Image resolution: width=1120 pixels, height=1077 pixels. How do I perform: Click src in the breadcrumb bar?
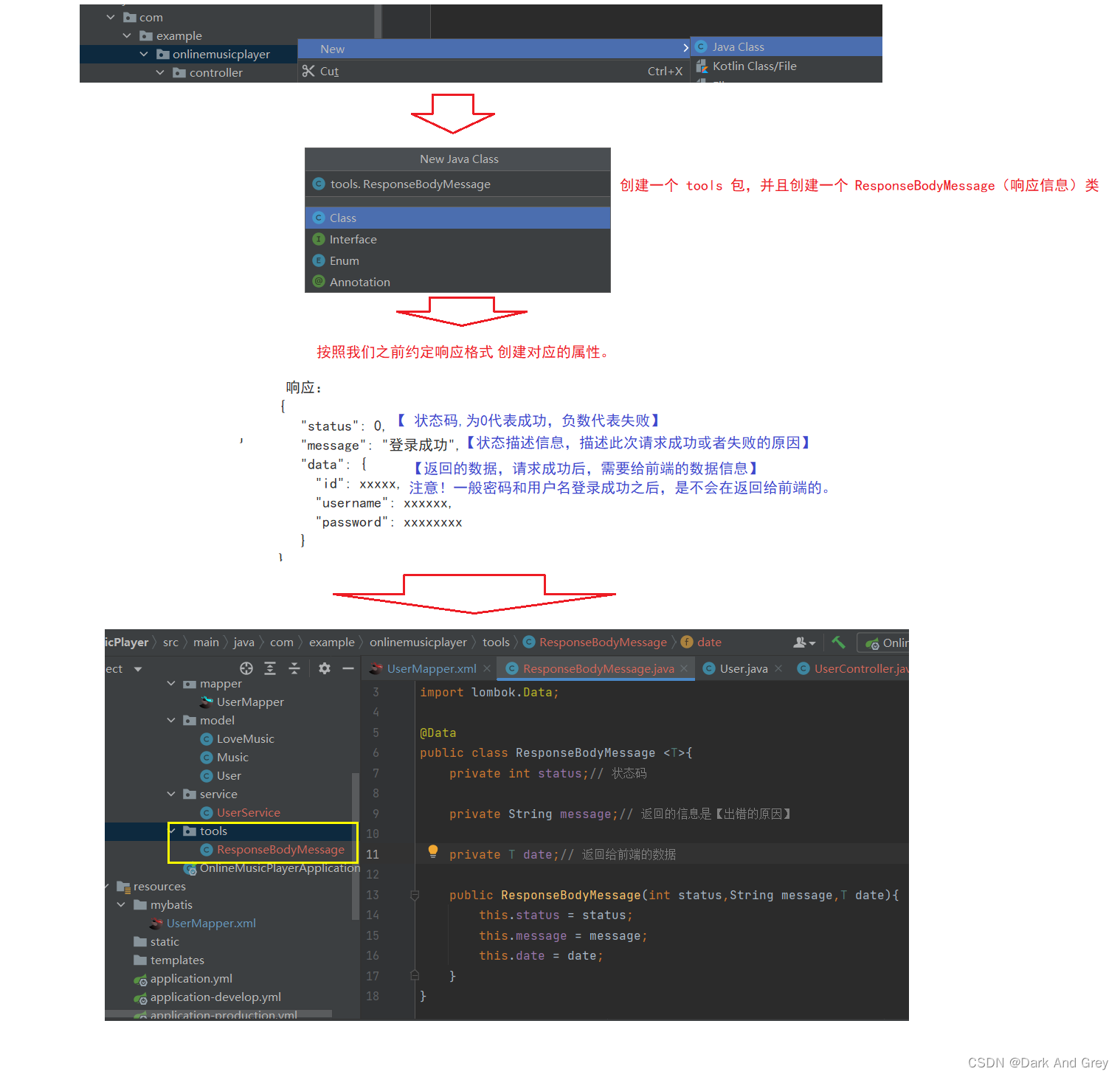click(x=170, y=643)
